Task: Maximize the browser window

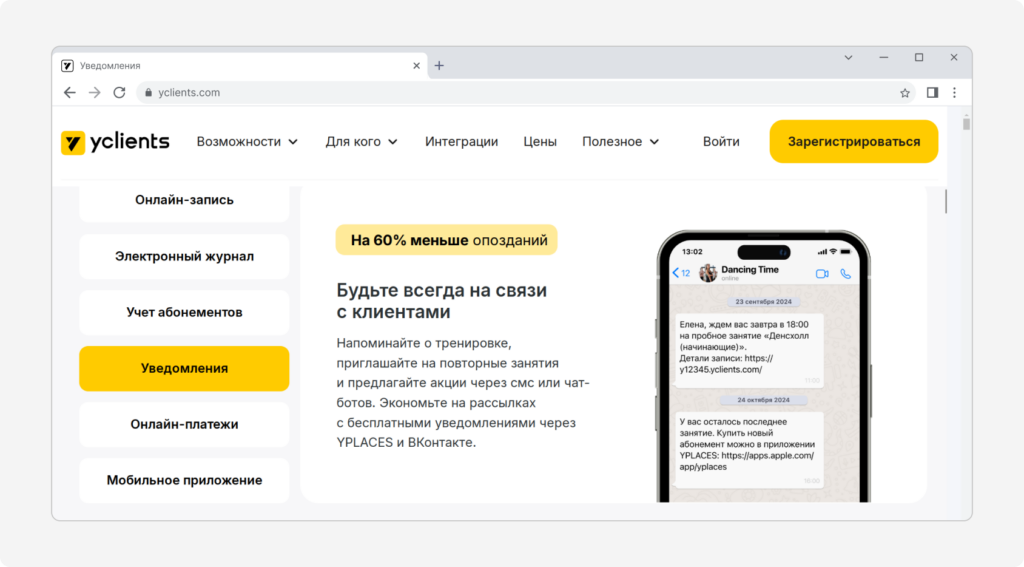Action: tap(919, 57)
